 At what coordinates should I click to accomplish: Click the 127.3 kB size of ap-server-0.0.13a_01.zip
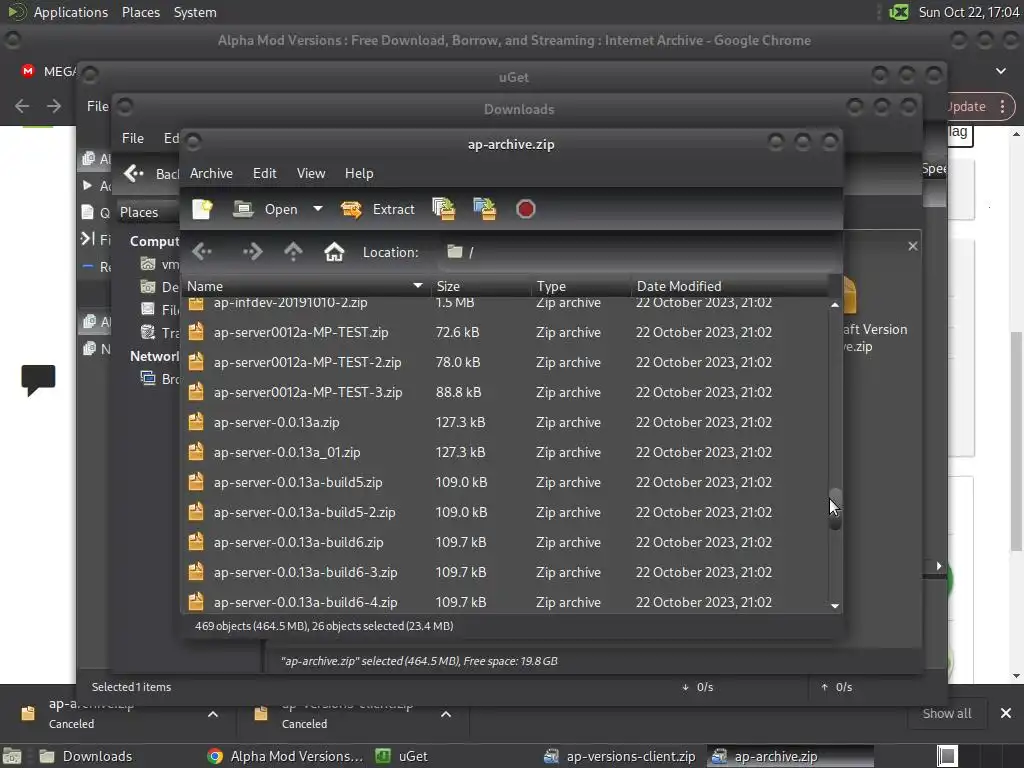[460, 453]
